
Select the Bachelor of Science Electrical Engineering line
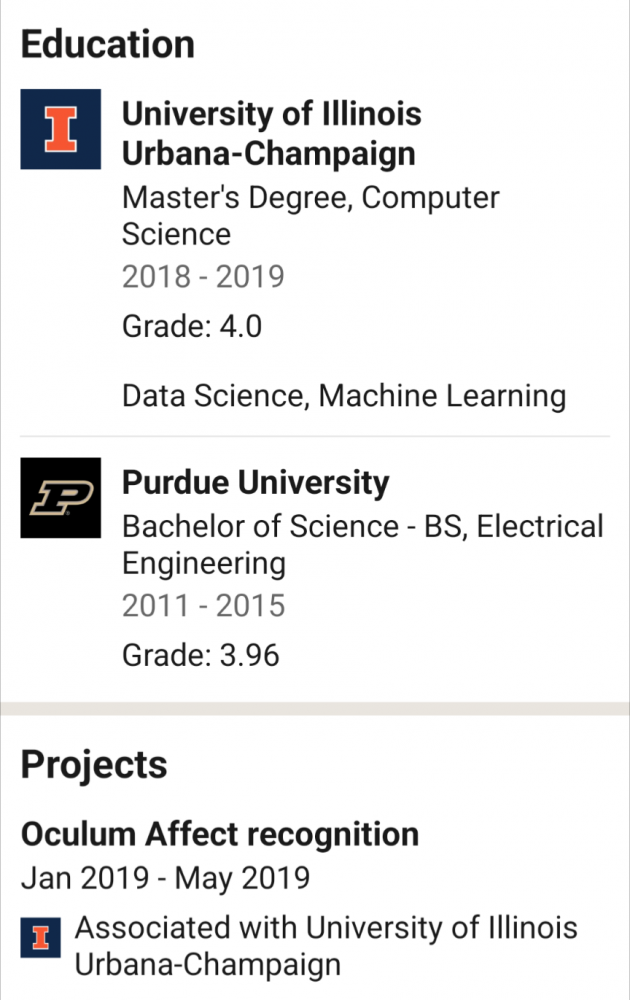[362, 544]
